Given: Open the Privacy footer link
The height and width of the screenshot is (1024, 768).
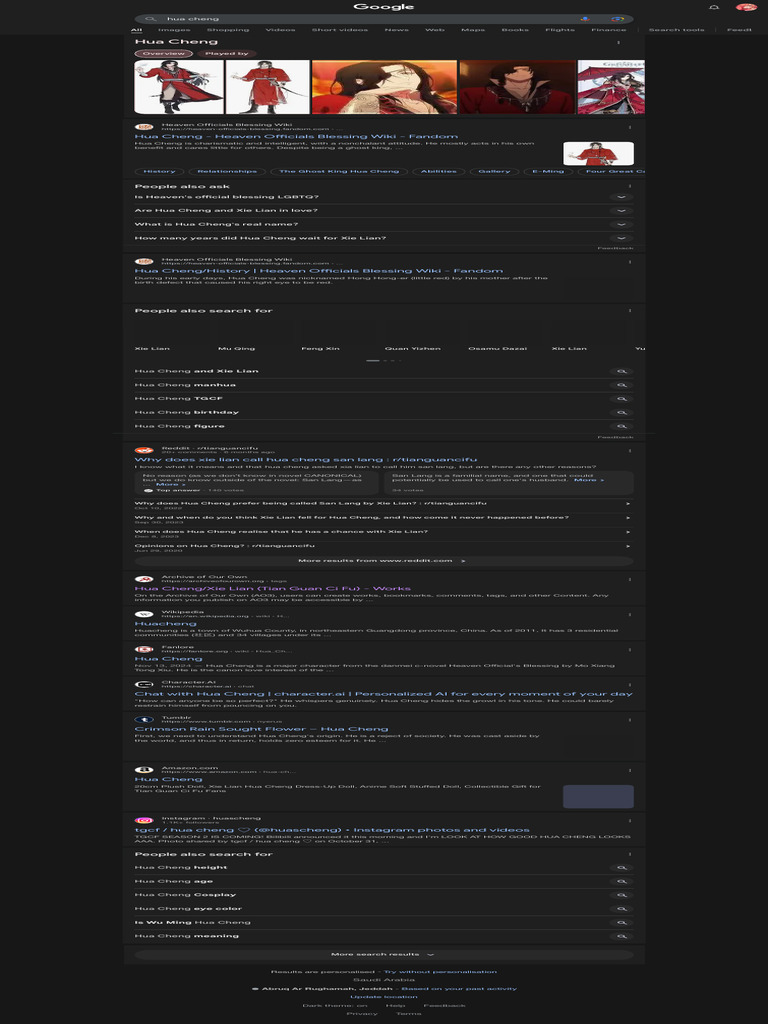Looking at the screenshot, I should point(362,1014).
